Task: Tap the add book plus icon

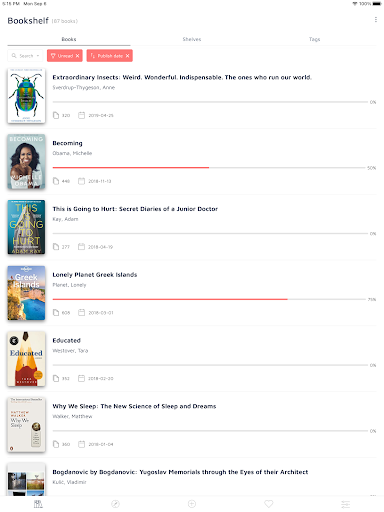Action: 192,504
